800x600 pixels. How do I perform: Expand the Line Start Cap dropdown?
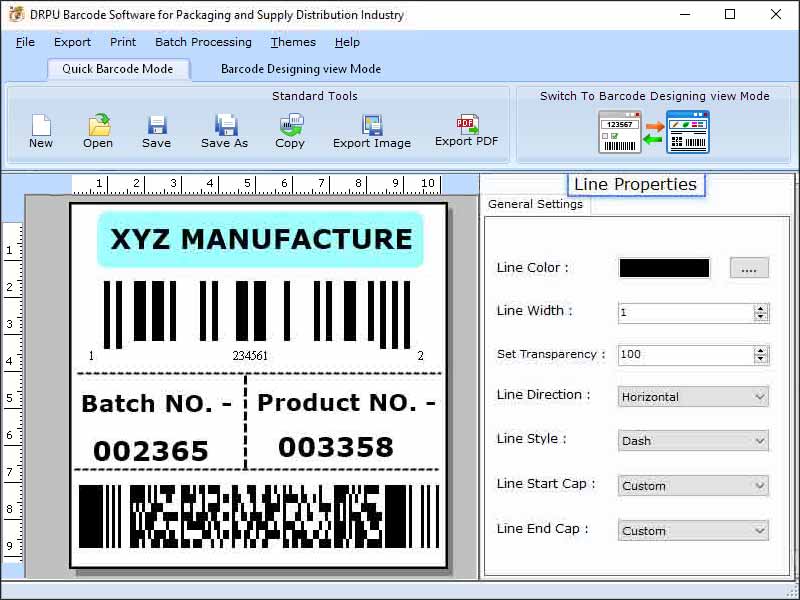pos(691,485)
